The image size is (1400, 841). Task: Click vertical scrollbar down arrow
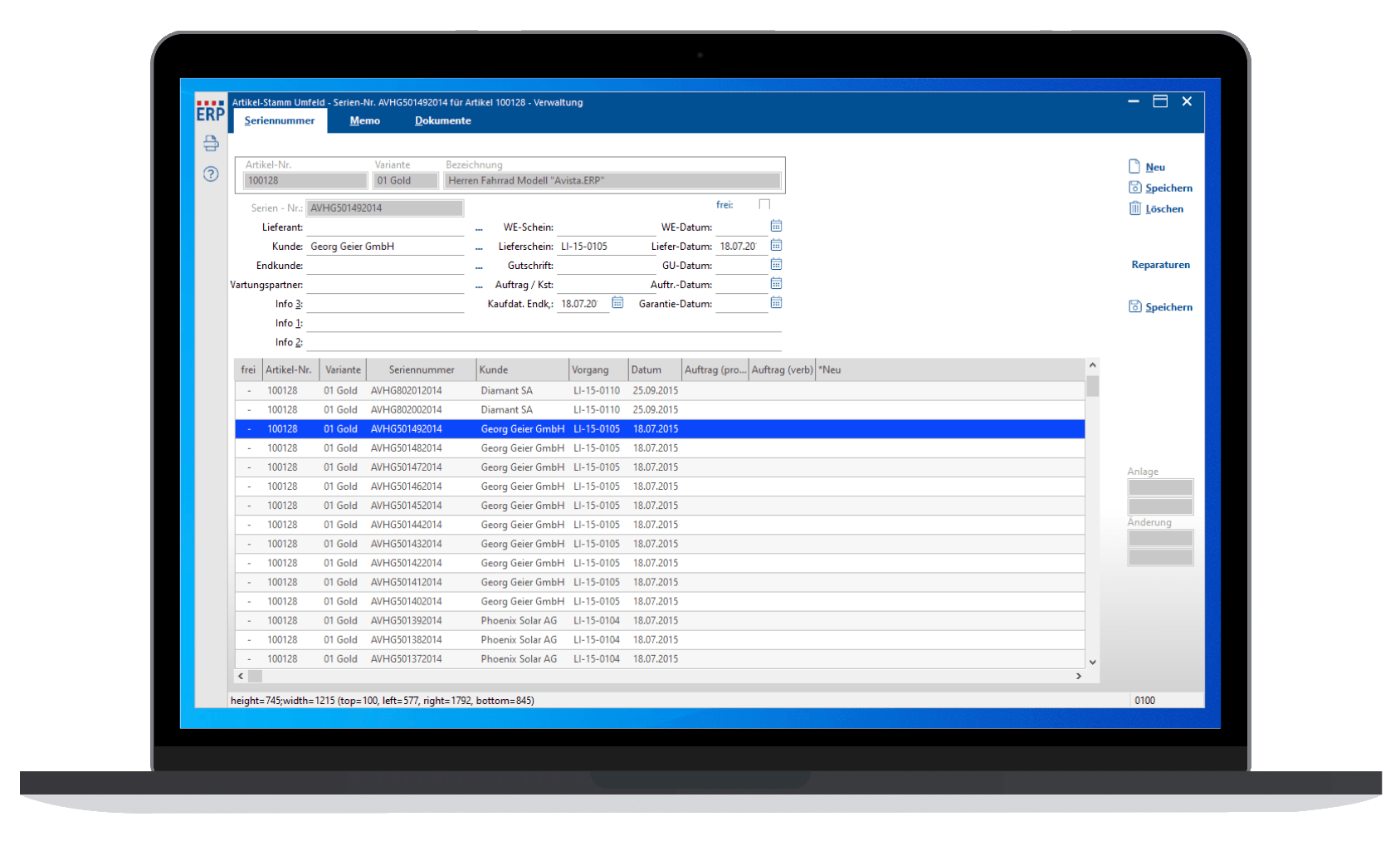[1092, 662]
